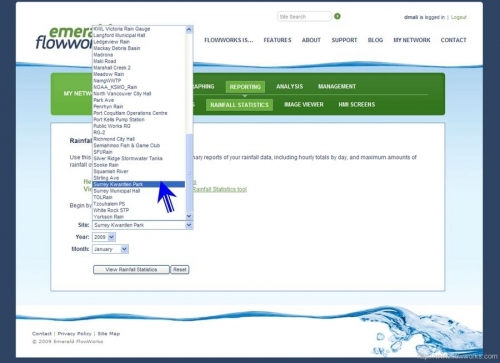Go to the ABOUT page
This screenshot has width=500, height=363.
tap(311, 40)
